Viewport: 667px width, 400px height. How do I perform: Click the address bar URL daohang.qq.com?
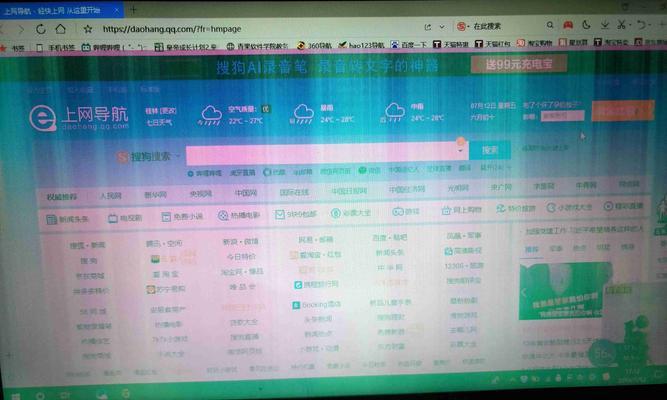[x=172, y=29]
